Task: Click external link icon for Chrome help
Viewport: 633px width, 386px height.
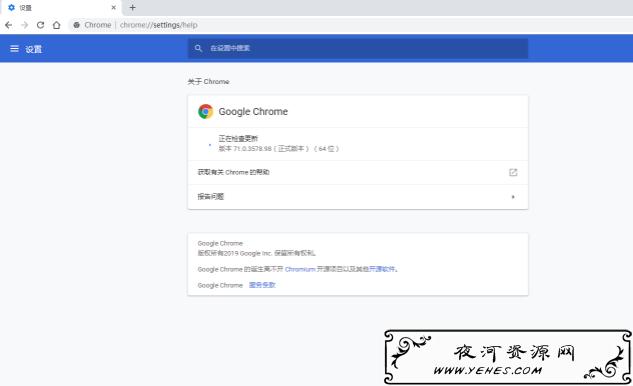Action: tap(513, 172)
